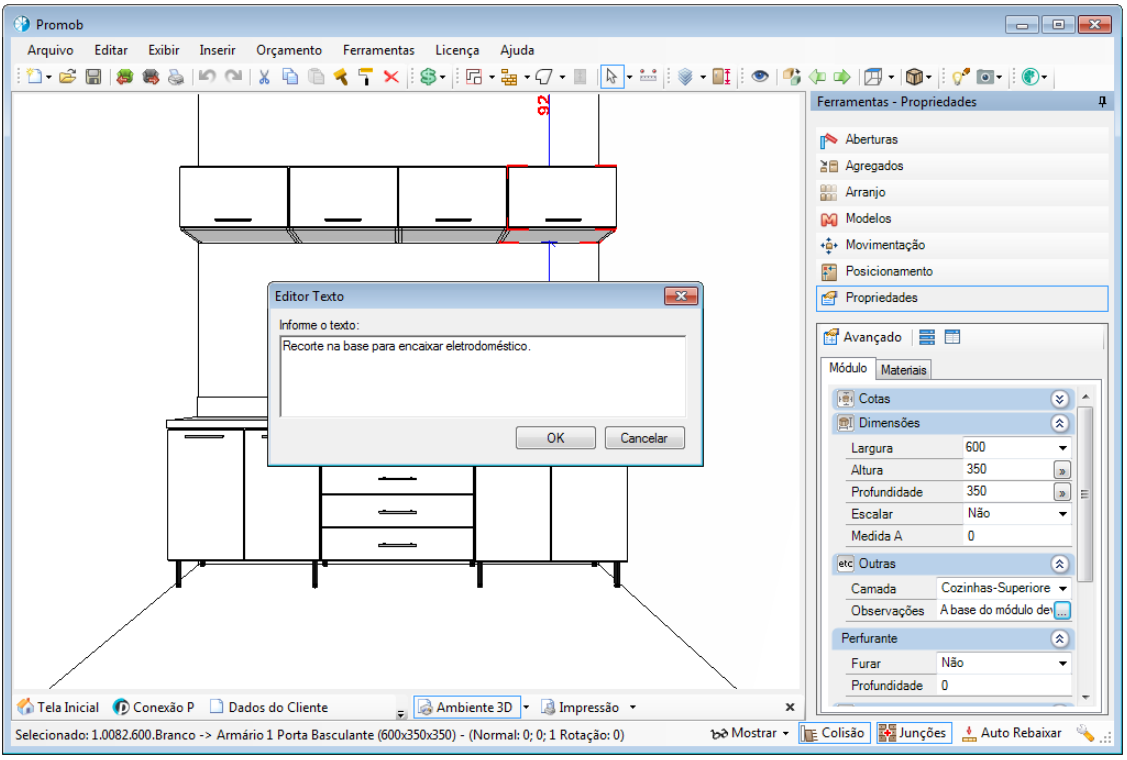Toggle Auto Rebaixar in status bar

pyautogui.click(x=1011, y=733)
